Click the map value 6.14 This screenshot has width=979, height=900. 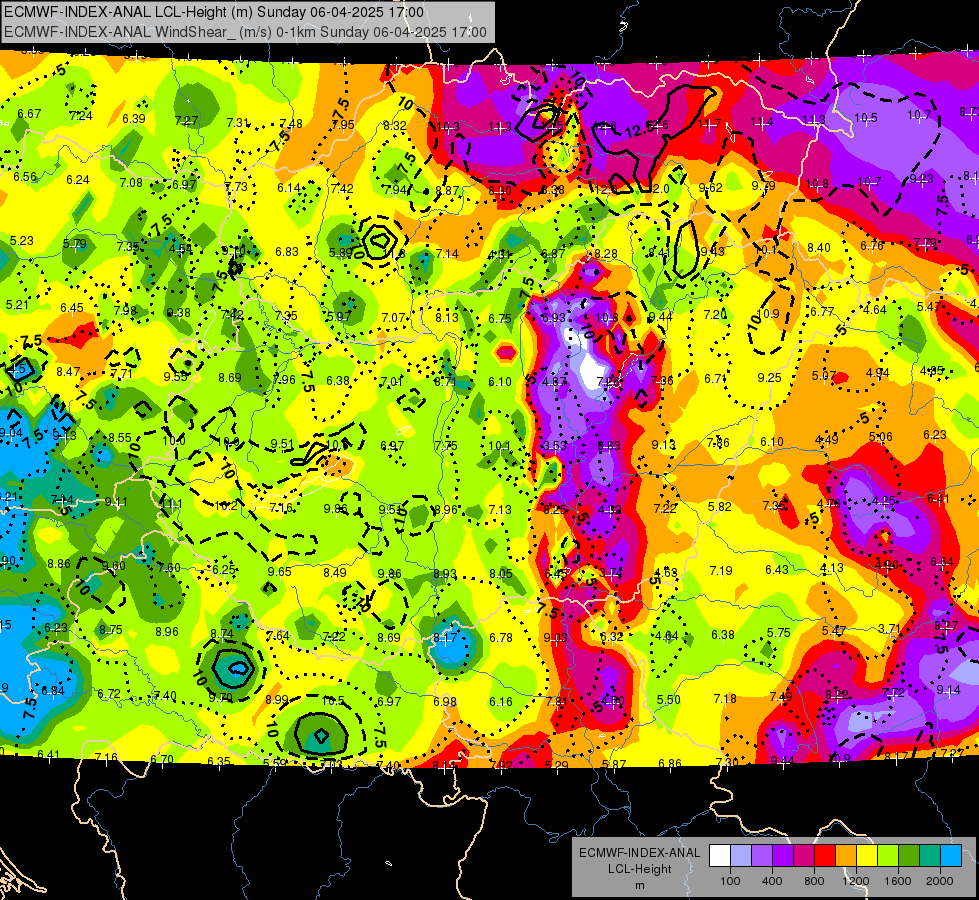point(289,187)
